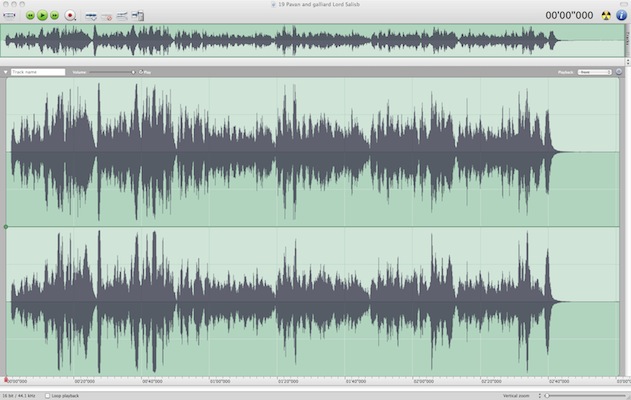Click the export to device toolbar icon

138,16
